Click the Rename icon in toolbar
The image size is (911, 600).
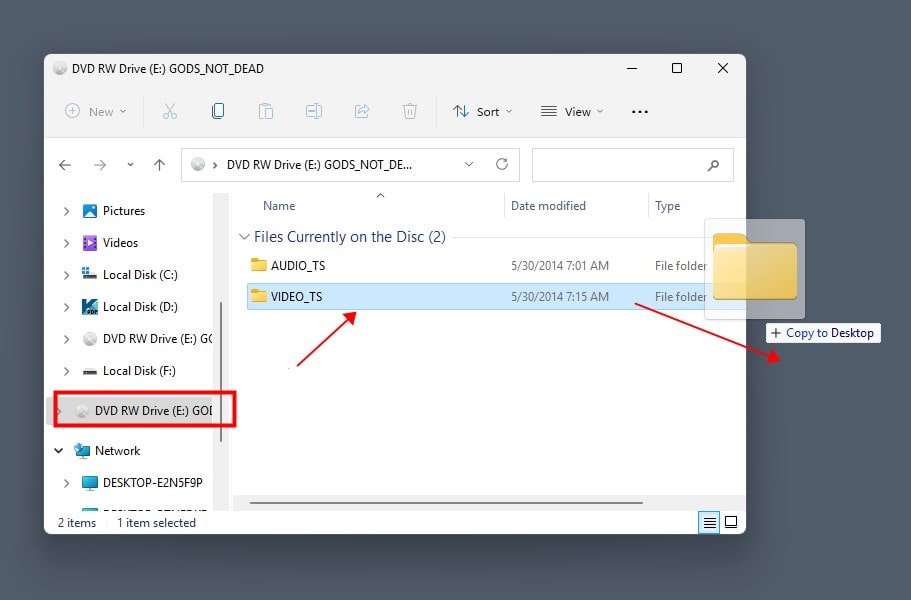(313, 111)
